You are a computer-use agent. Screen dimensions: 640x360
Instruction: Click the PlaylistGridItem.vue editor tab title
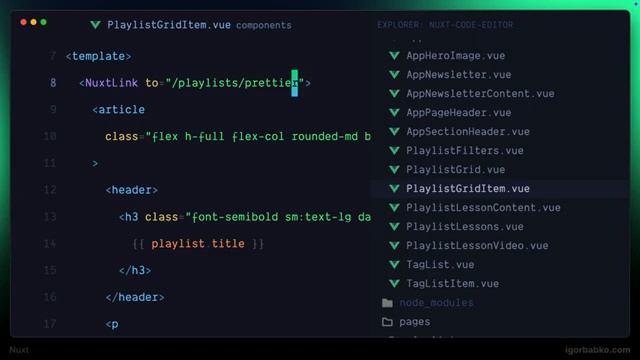[x=169, y=25]
